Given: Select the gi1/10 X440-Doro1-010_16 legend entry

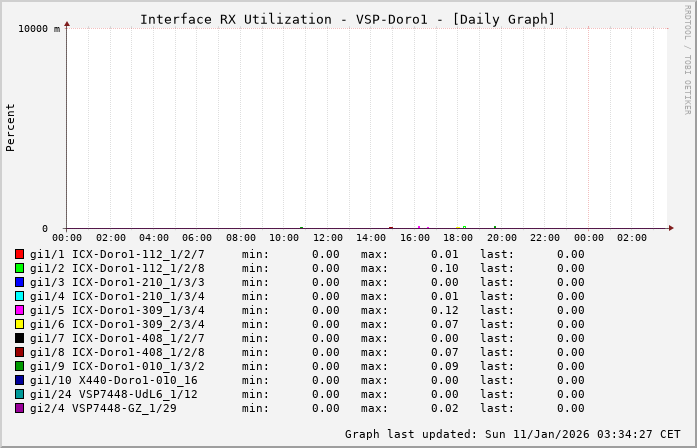Looking at the screenshot, I should tap(113, 380).
